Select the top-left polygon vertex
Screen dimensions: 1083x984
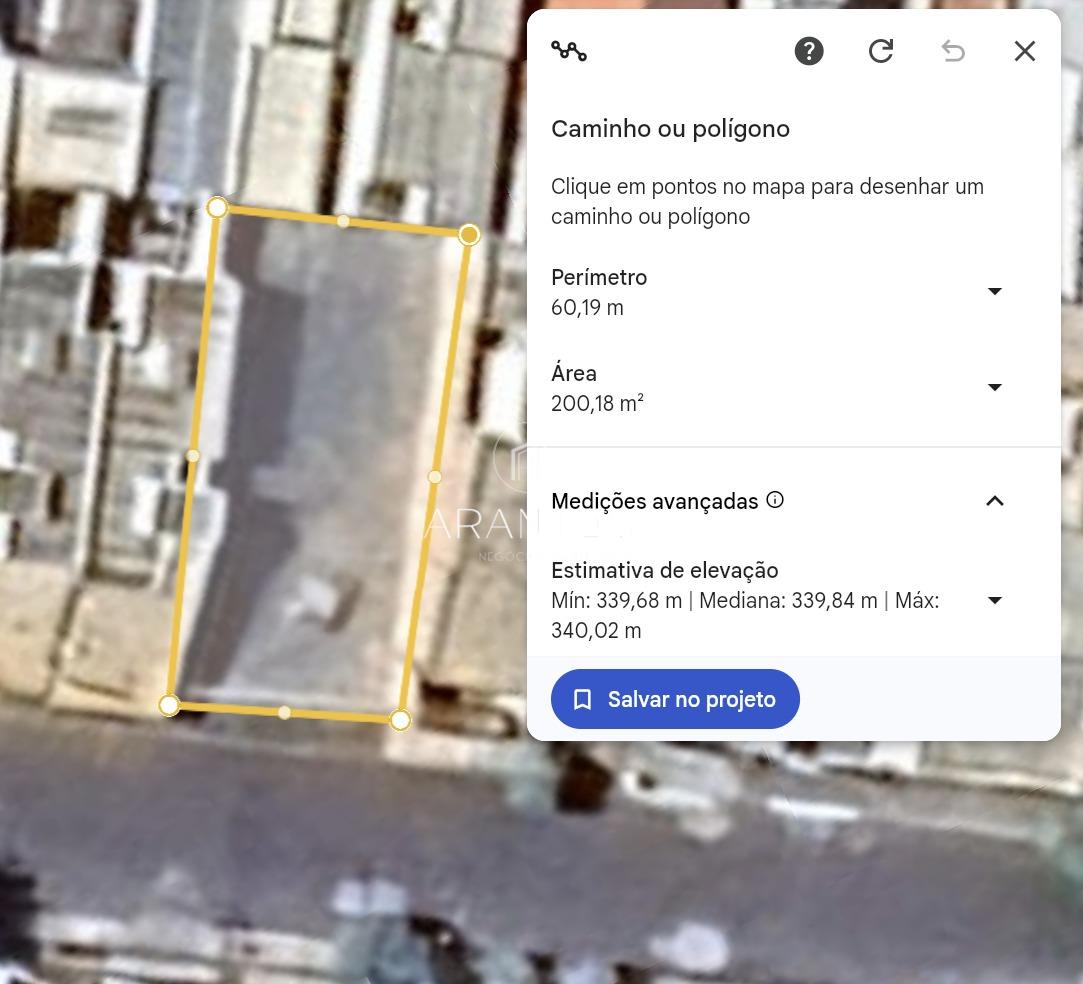217,207
